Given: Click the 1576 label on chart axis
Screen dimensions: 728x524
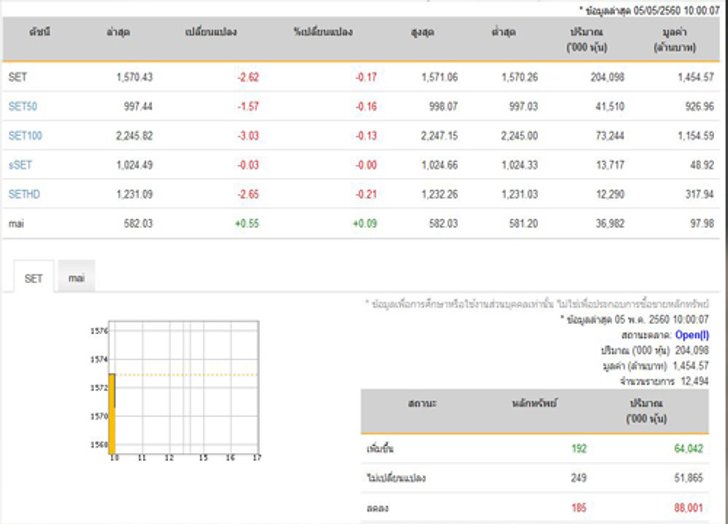Looking at the screenshot, I should coord(99,330).
